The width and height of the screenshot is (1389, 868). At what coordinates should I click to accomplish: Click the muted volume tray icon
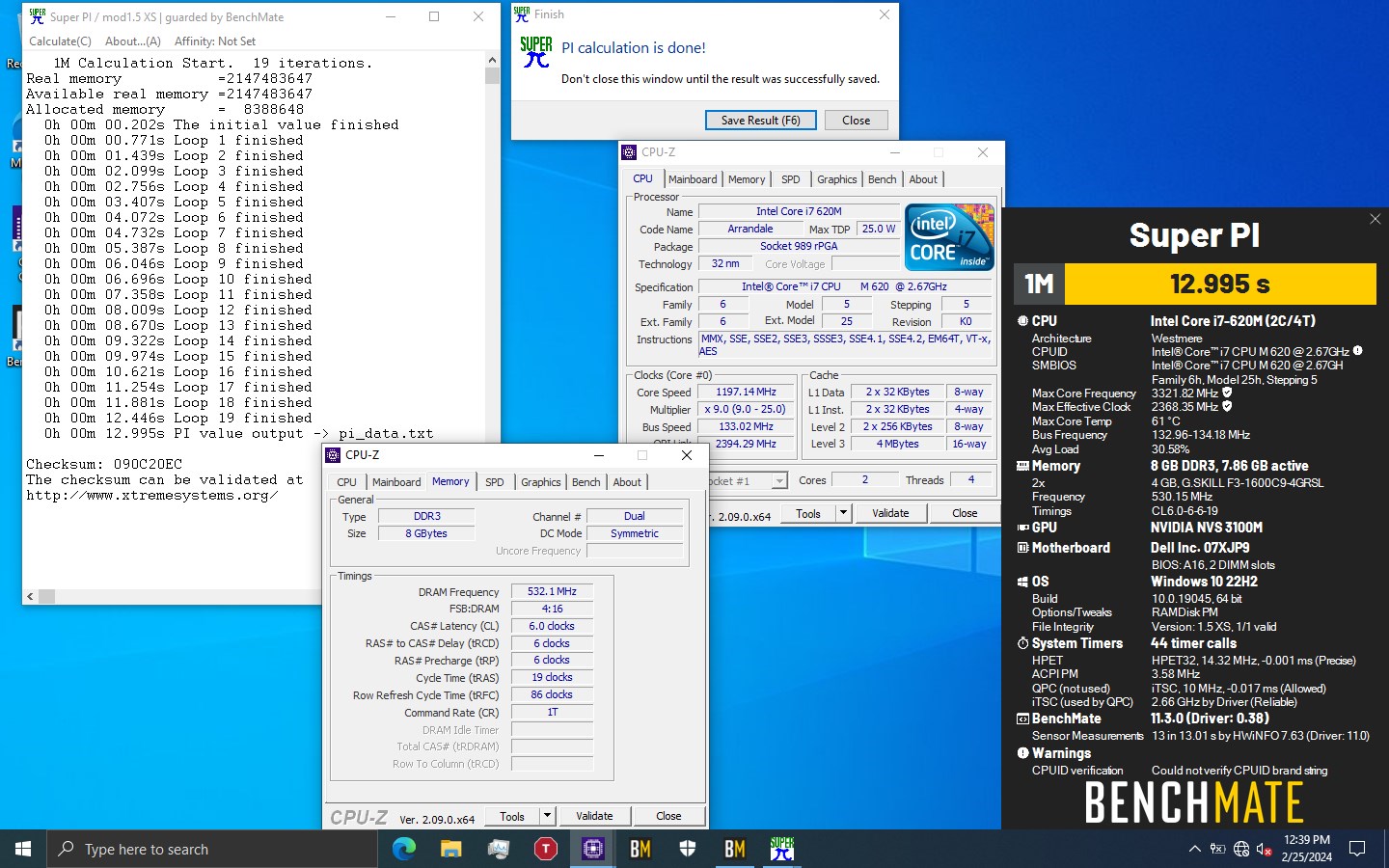point(1265,849)
